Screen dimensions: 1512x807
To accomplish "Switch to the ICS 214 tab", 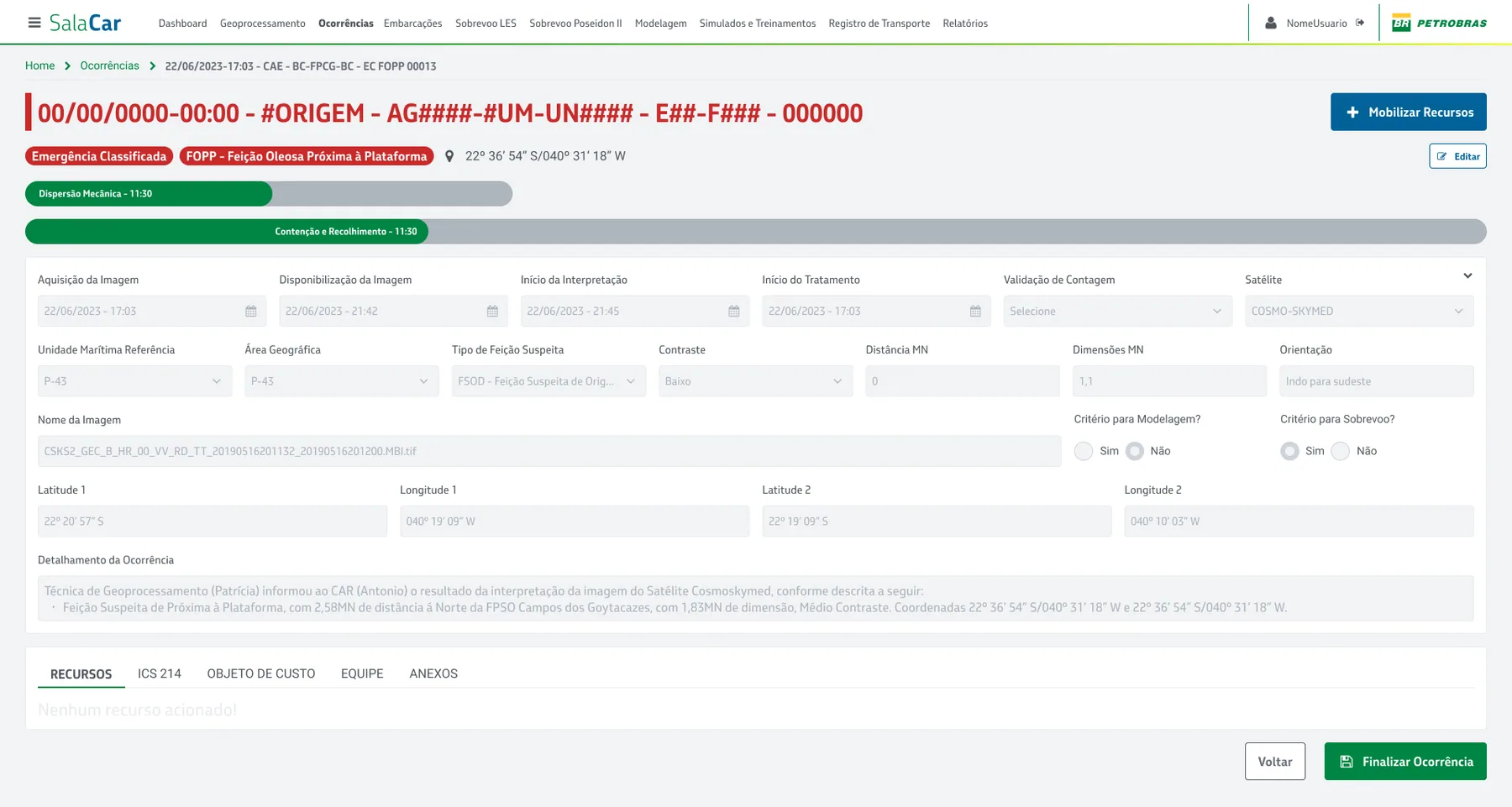I will tap(160, 673).
